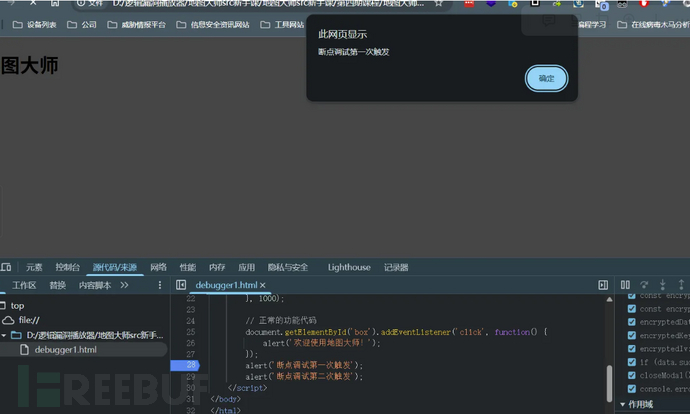Uncheck the 'if (data.su' breakpoint checkbox
690x414 pixels.
(631, 362)
